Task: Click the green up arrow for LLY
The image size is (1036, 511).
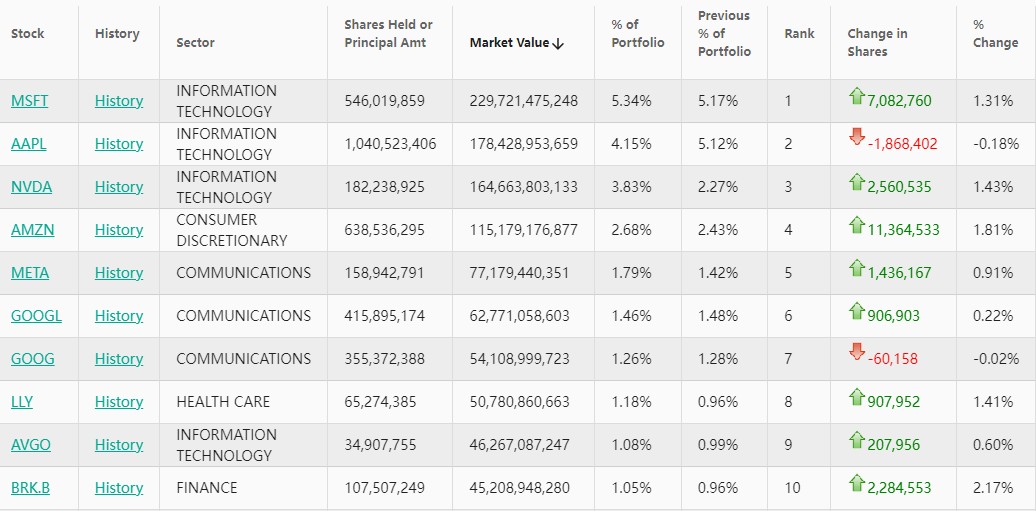Action: click(856, 397)
